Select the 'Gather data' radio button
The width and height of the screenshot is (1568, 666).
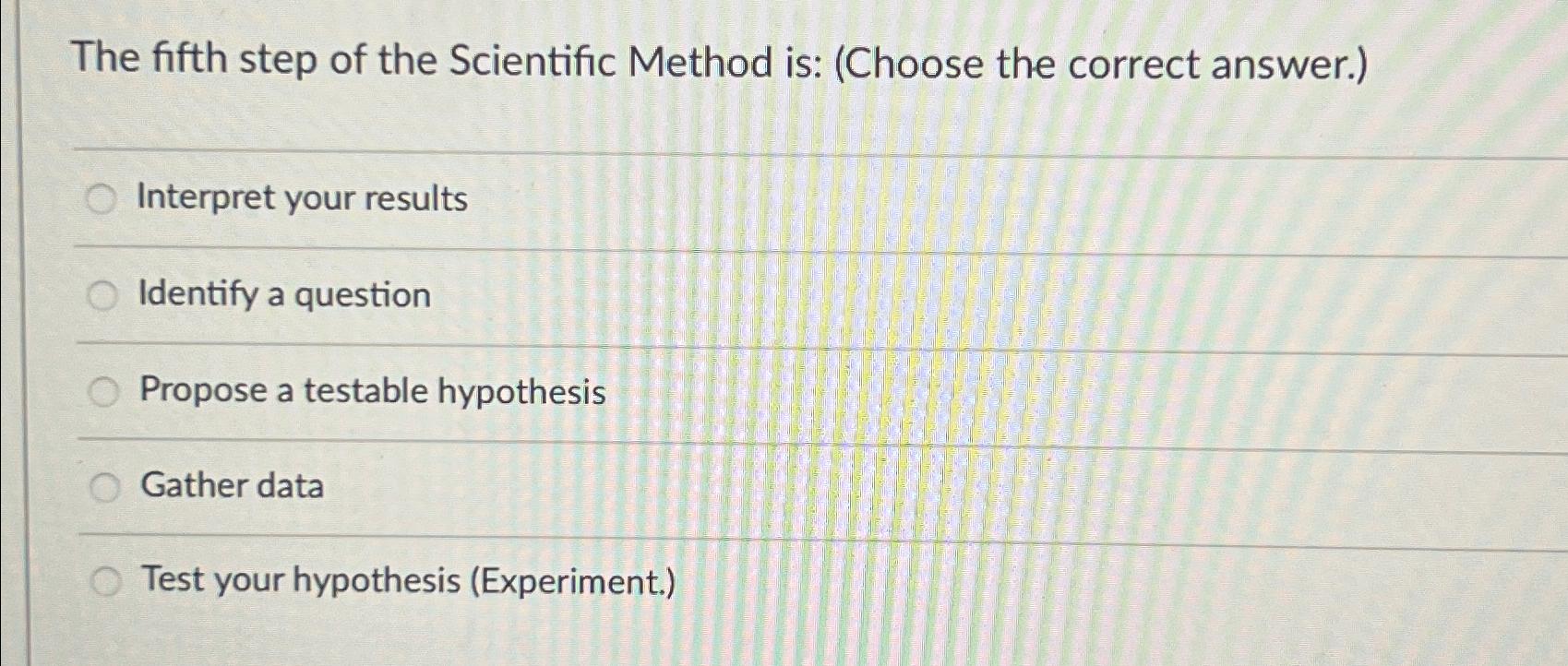tap(107, 484)
